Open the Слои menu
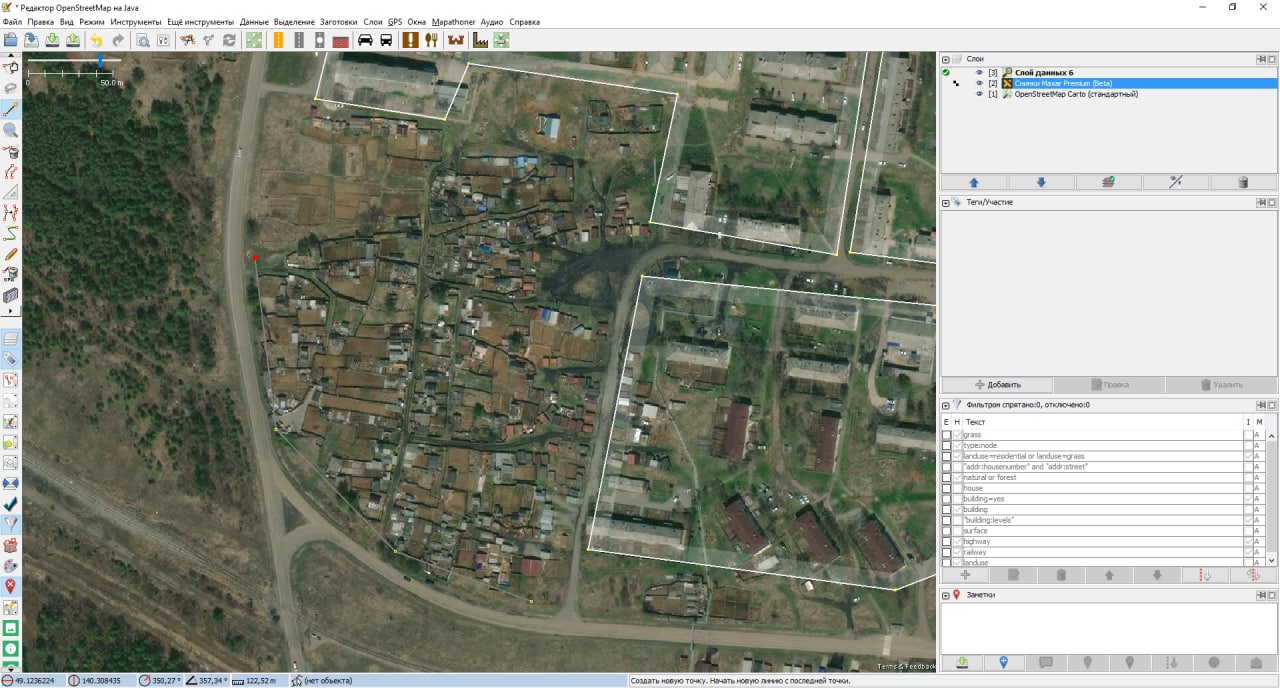 tap(373, 22)
